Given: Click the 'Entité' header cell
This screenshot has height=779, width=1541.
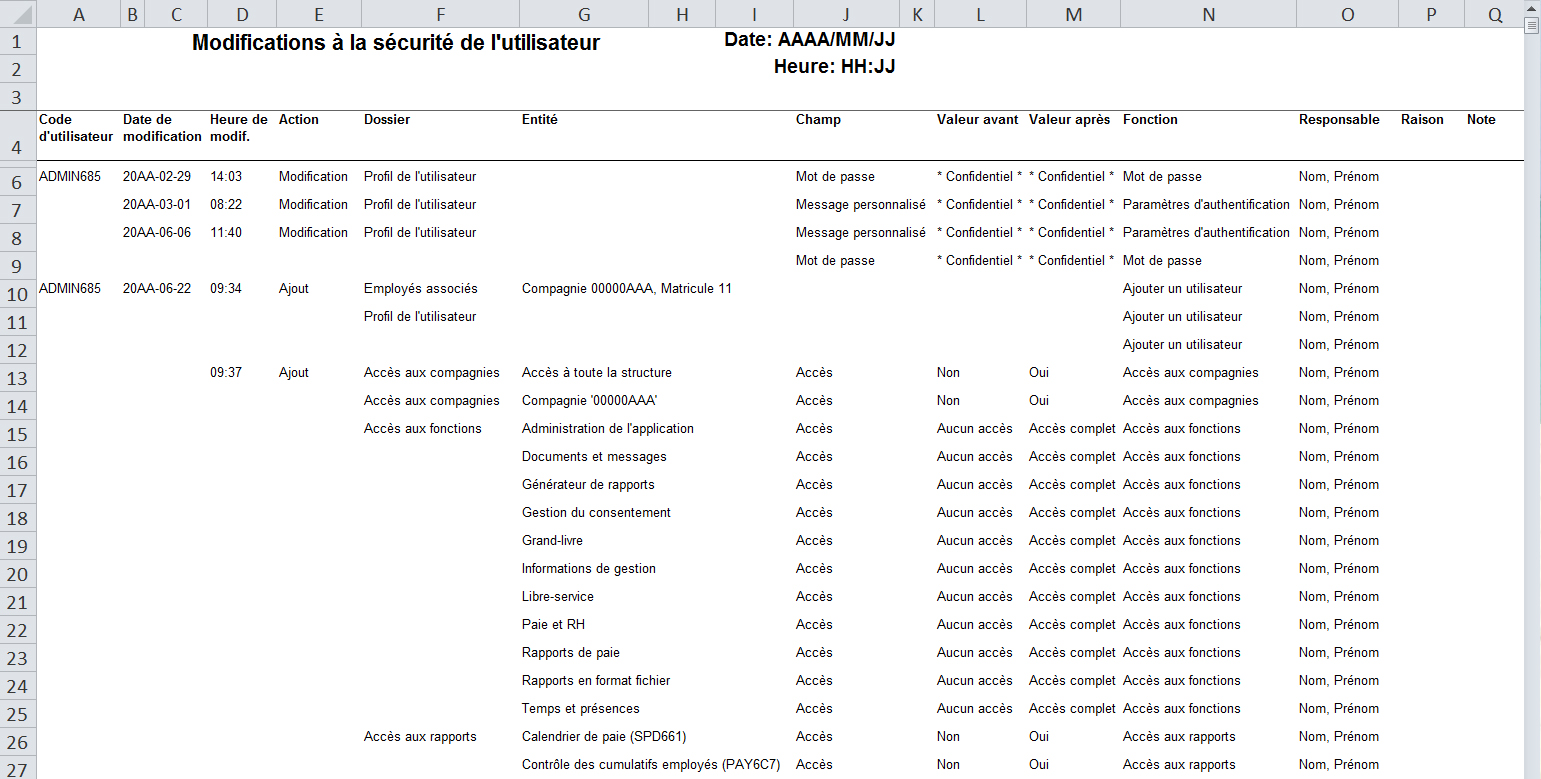Looking at the screenshot, I should tap(540, 120).
